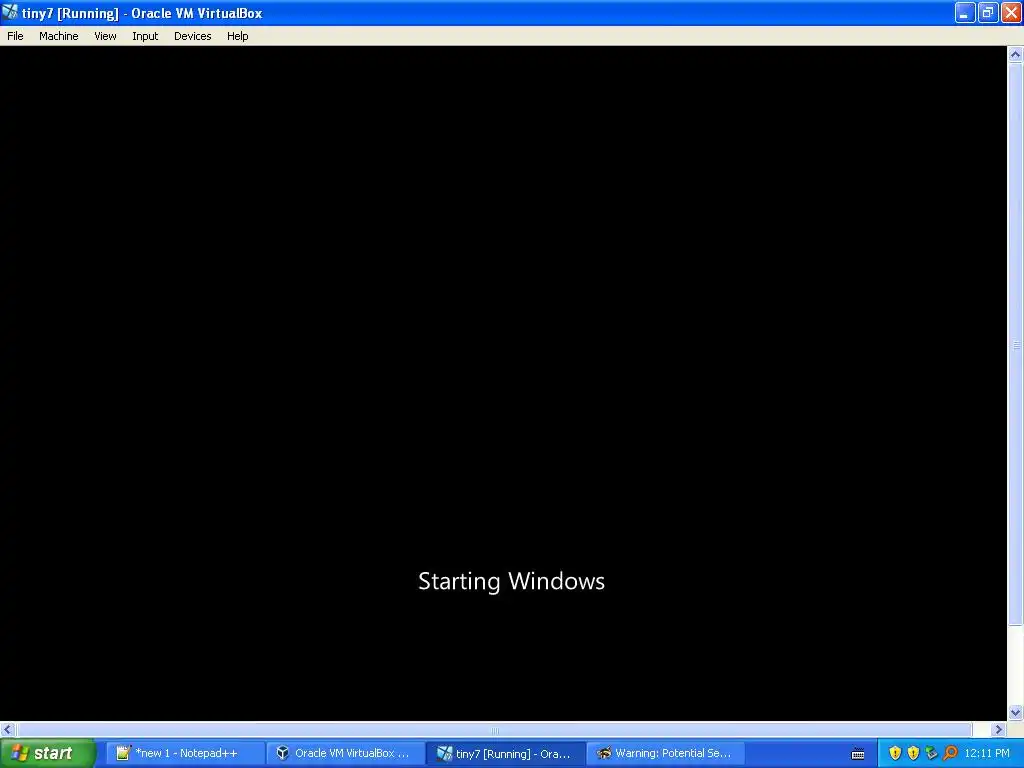Click the horizontal scrollbar right arrow
Viewport: 1024px width, 768px height.
(999, 729)
